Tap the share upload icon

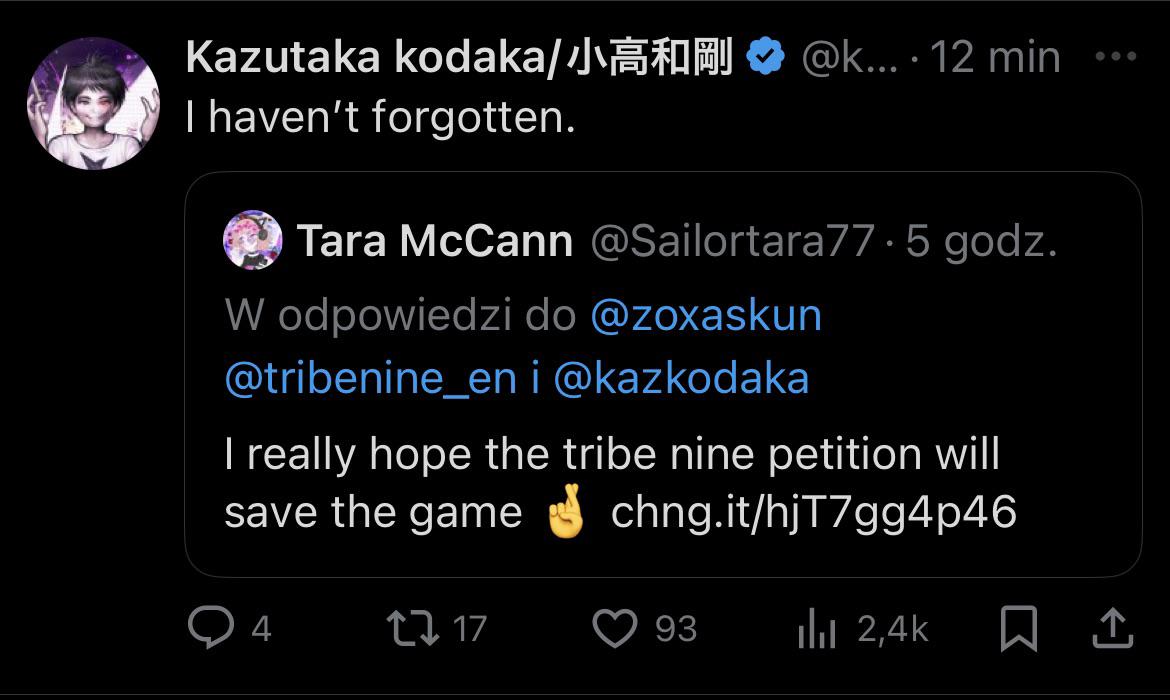1113,628
